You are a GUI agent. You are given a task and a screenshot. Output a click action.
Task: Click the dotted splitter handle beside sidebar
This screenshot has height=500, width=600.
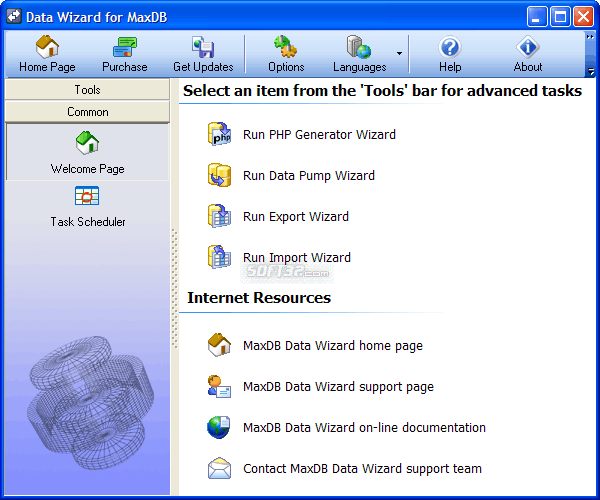[174, 289]
